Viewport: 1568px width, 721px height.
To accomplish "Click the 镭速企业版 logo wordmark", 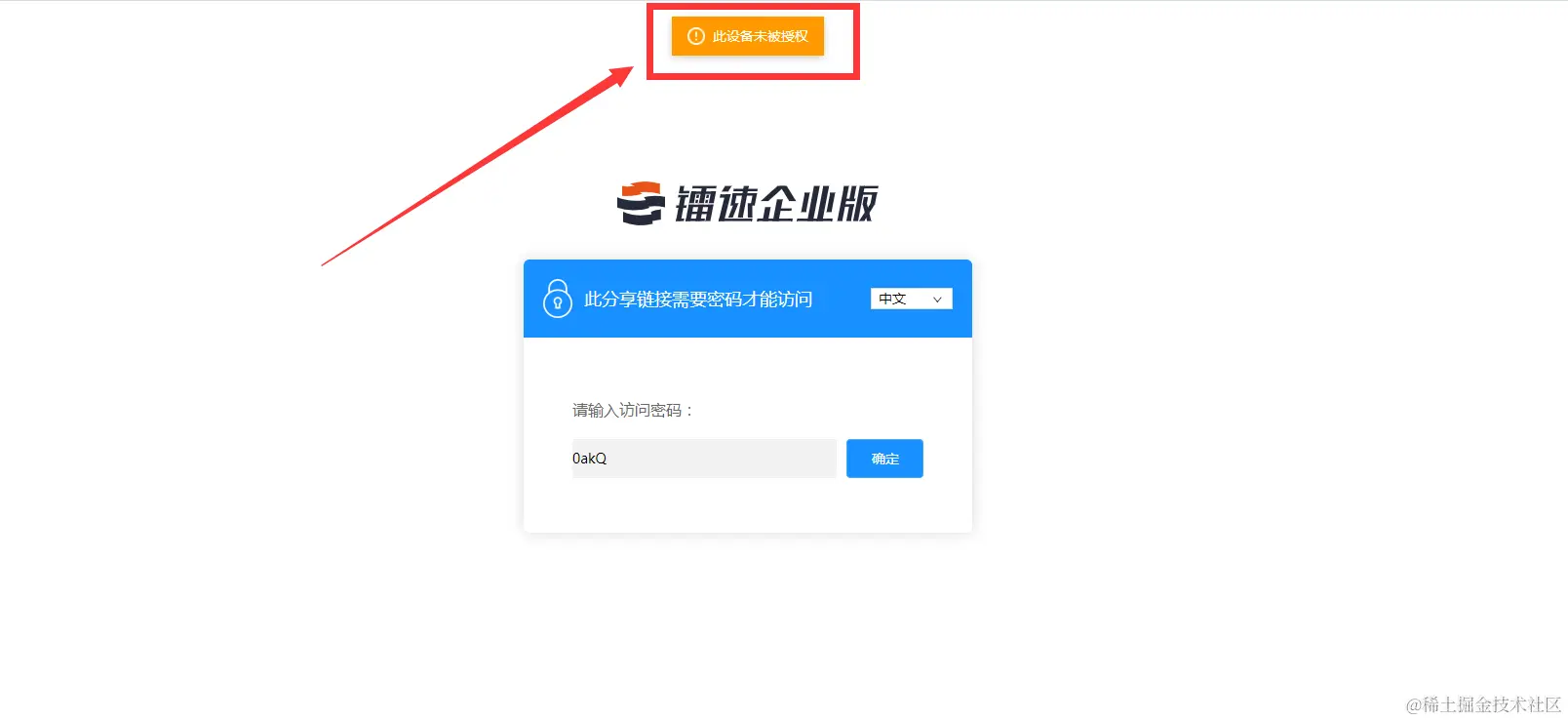I will [x=776, y=204].
